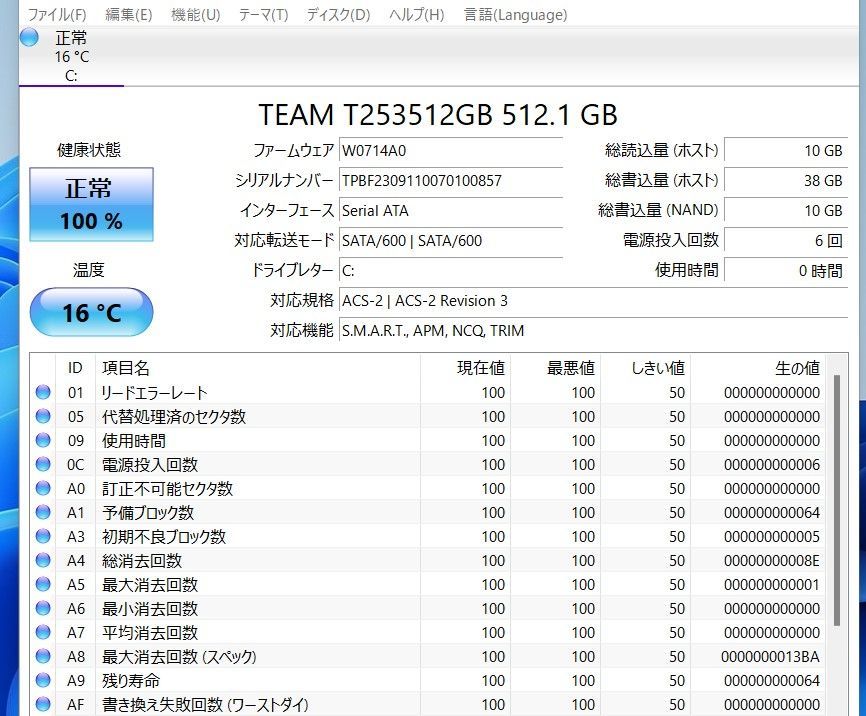Click the firmware field W0714A0
Screen dimensions: 866x716
[x=451, y=150]
